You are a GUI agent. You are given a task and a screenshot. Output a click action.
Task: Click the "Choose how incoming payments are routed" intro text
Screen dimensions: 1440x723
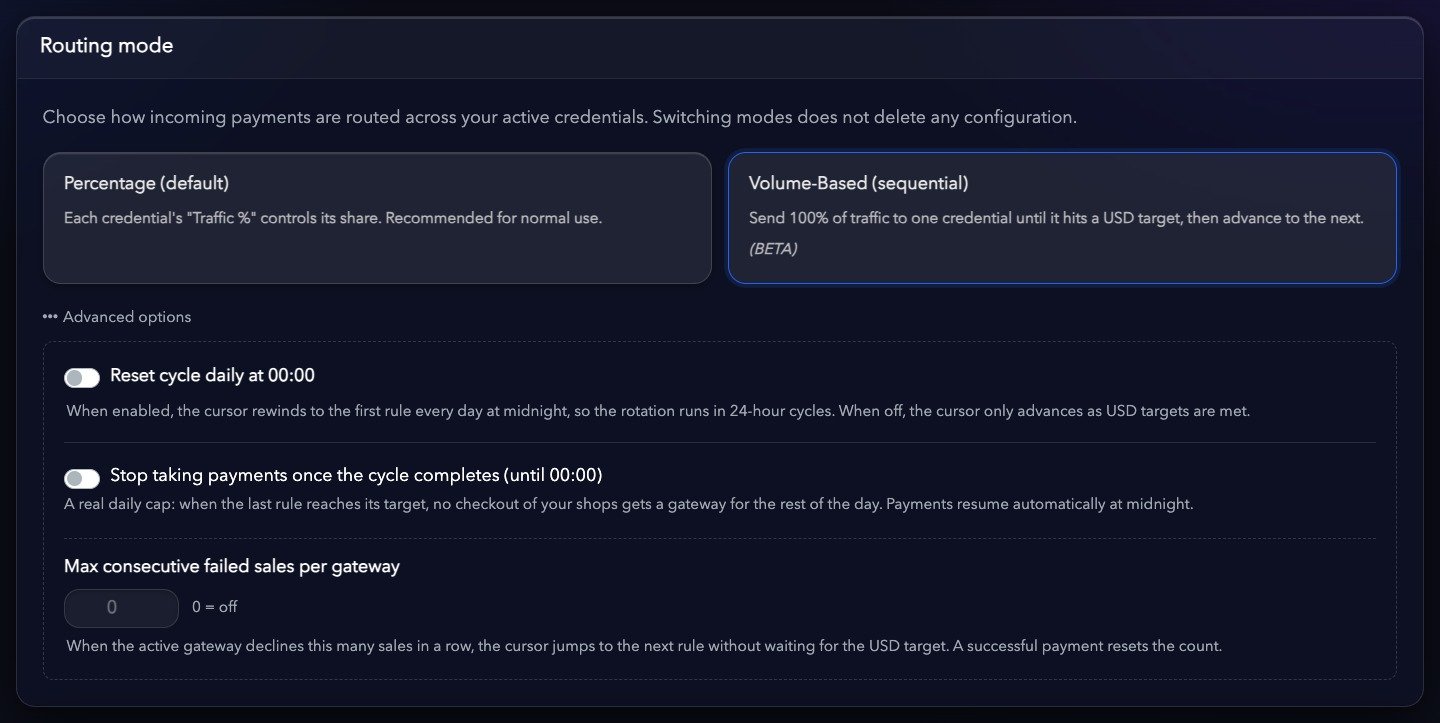click(559, 117)
